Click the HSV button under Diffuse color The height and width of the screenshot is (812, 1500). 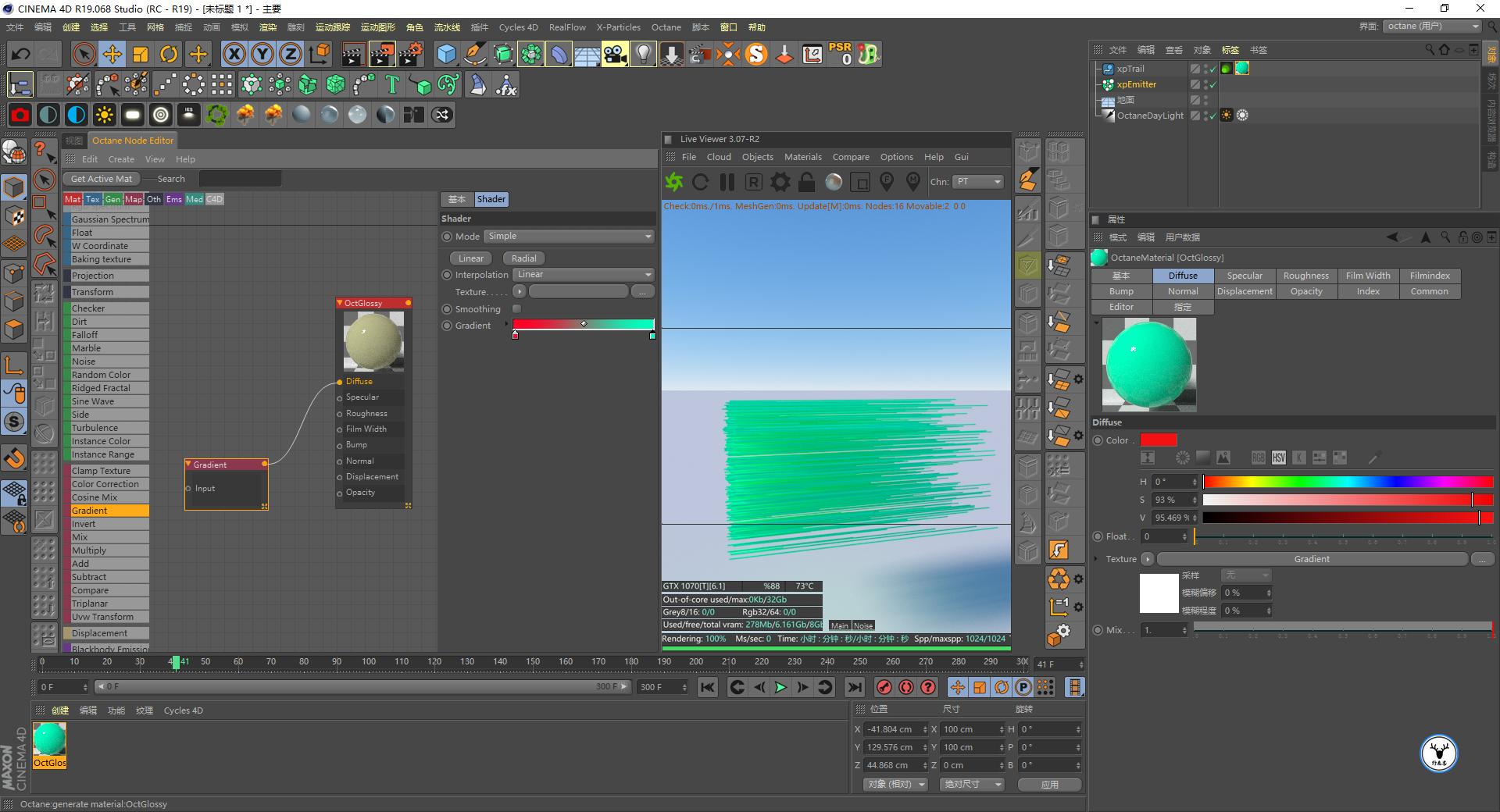1279,458
